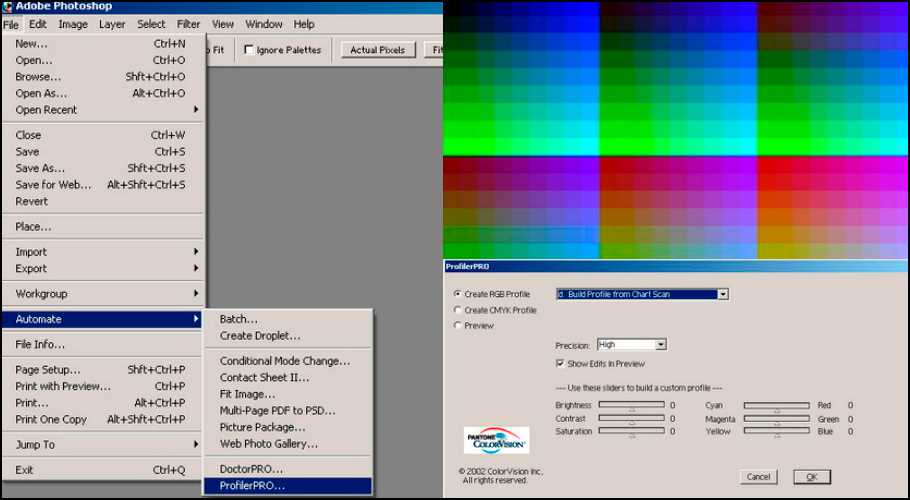Select the Create CMYK Profile option
The height and width of the screenshot is (500, 910).
pyautogui.click(x=458, y=310)
